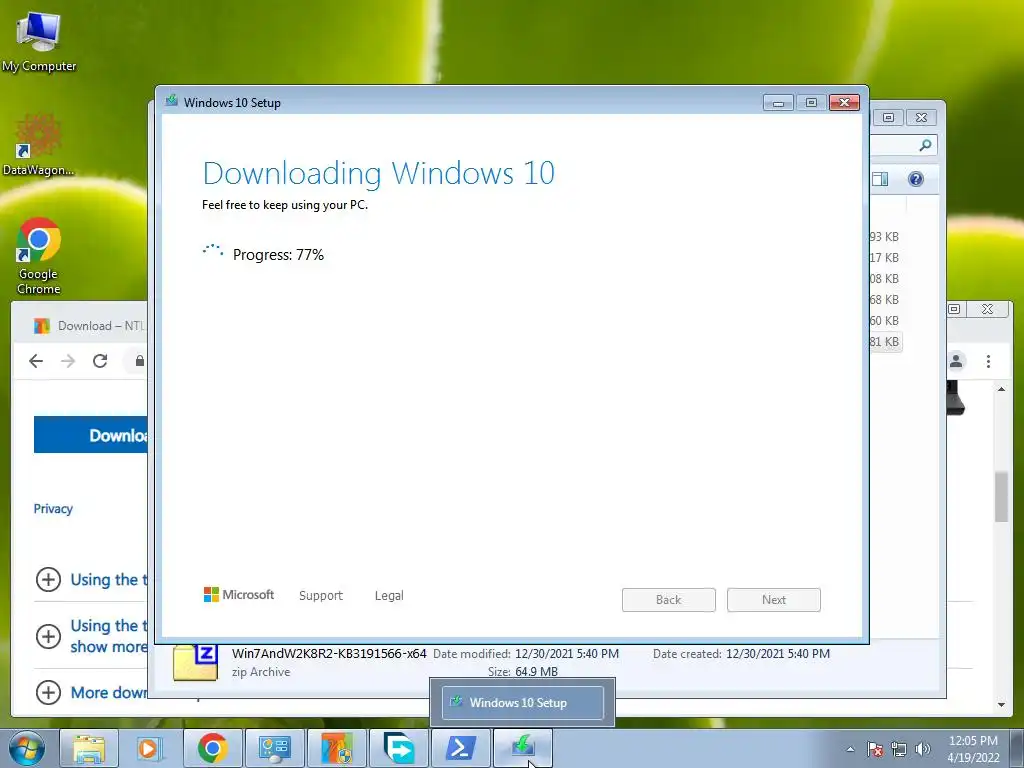
Task: Click the Chrome forward arrow button
Action: tap(68, 360)
